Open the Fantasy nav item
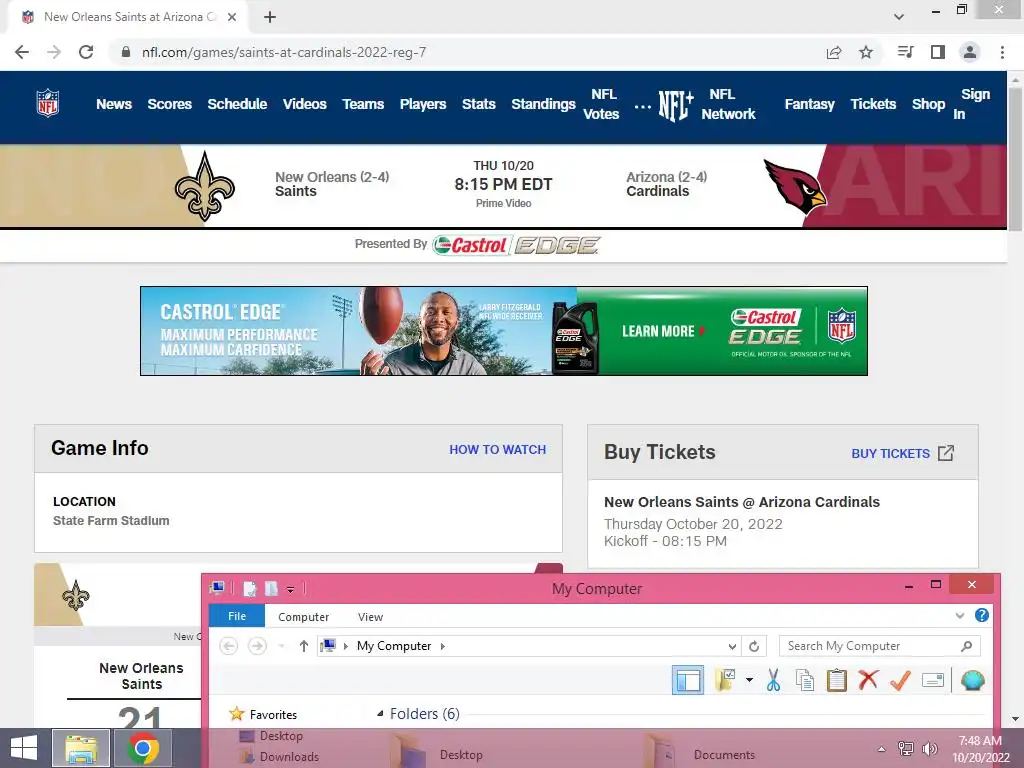The height and width of the screenshot is (768, 1024). (809, 104)
